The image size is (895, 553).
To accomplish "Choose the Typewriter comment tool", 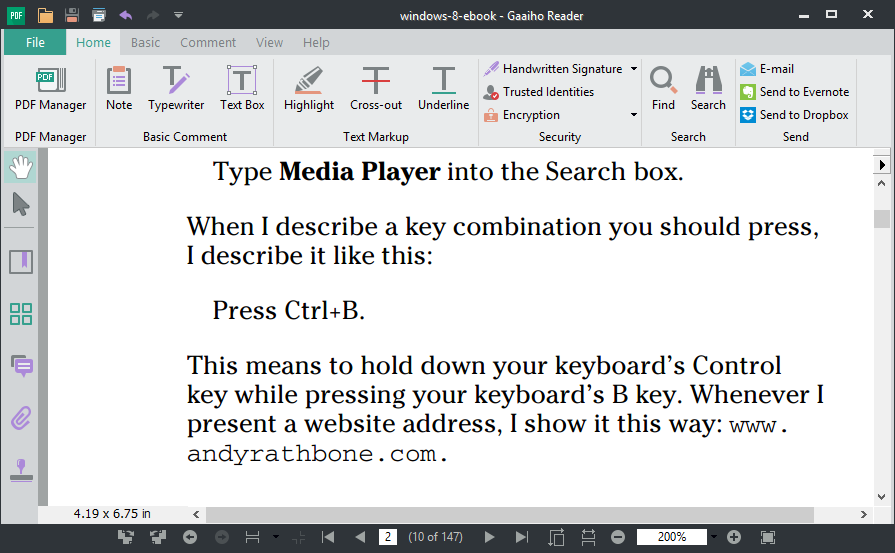I will click(176, 88).
